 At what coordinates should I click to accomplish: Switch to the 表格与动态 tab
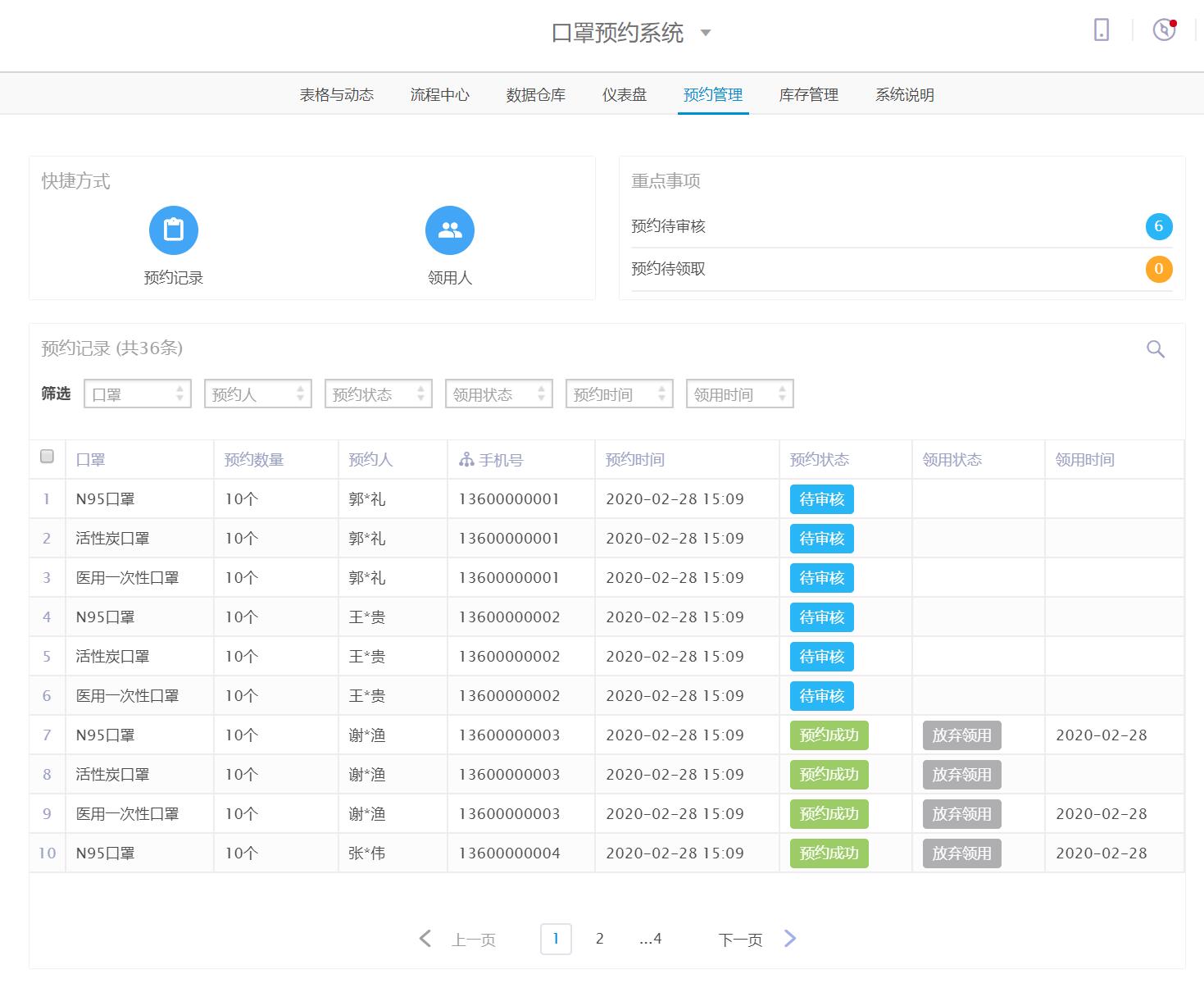(337, 95)
